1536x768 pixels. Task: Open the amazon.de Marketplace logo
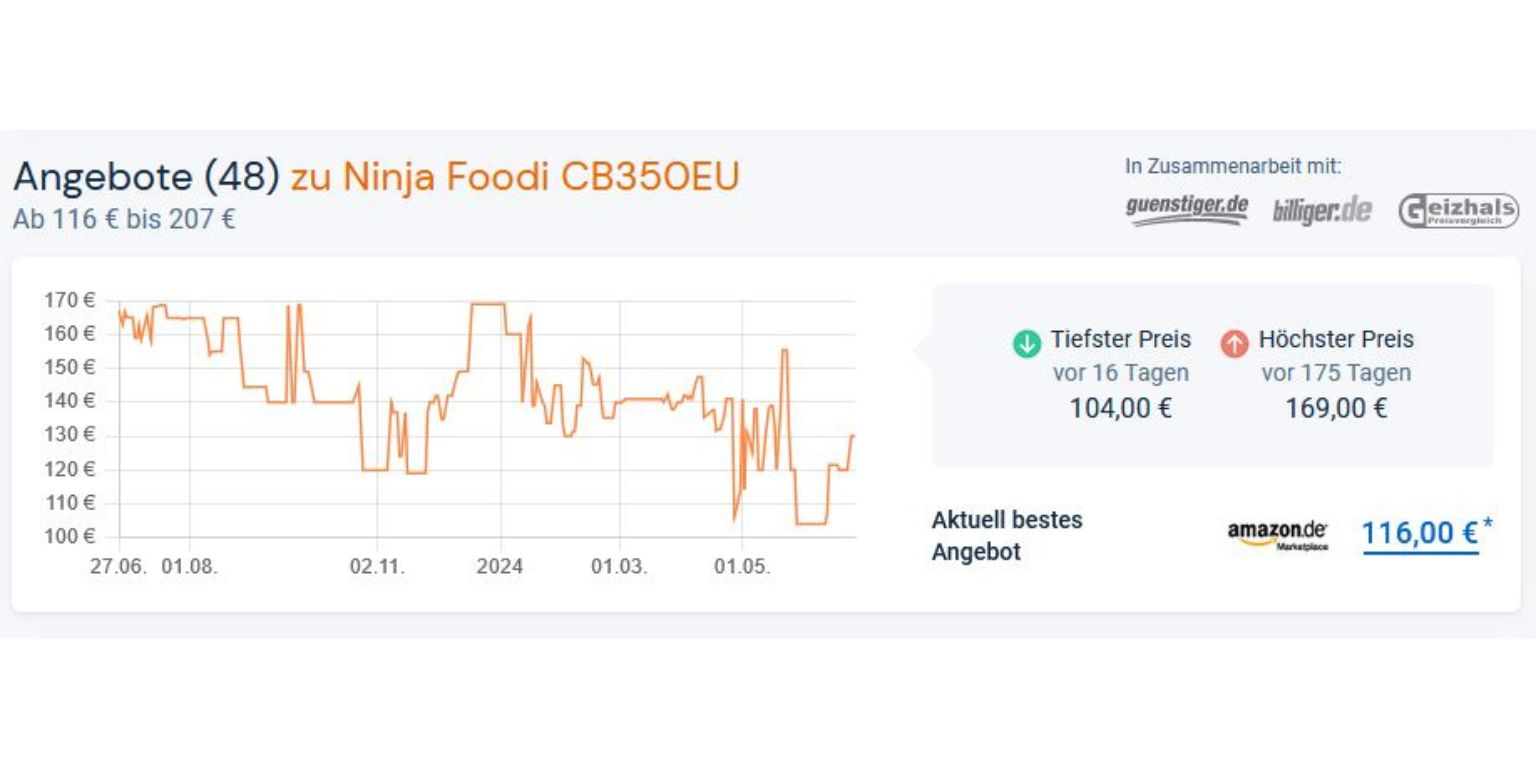(1278, 535)
